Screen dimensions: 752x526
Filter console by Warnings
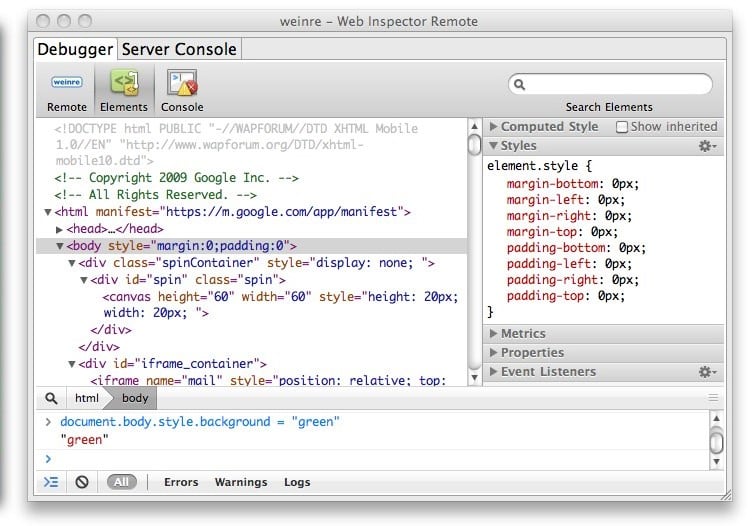click(x=241, y=482)
